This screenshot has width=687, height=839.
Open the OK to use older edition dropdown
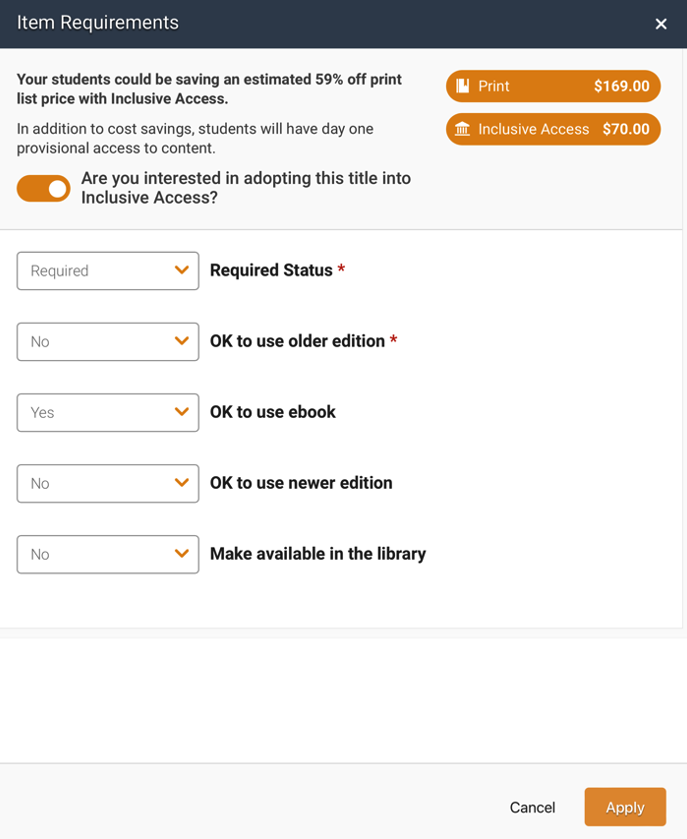pyautogui.click(x=107, y=341)
